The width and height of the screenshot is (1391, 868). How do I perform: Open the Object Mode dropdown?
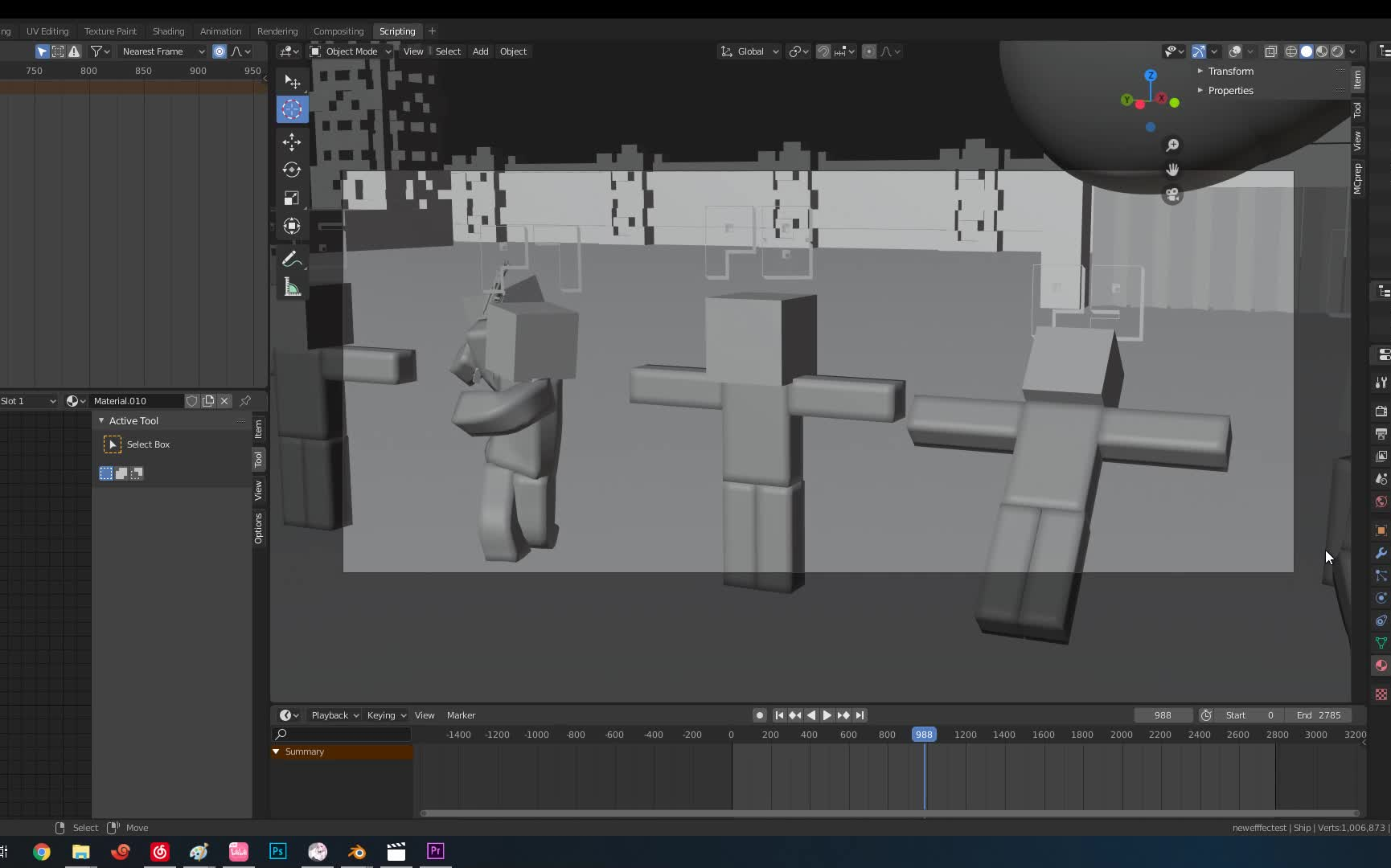pyautogui.click(x=351, y=51)
